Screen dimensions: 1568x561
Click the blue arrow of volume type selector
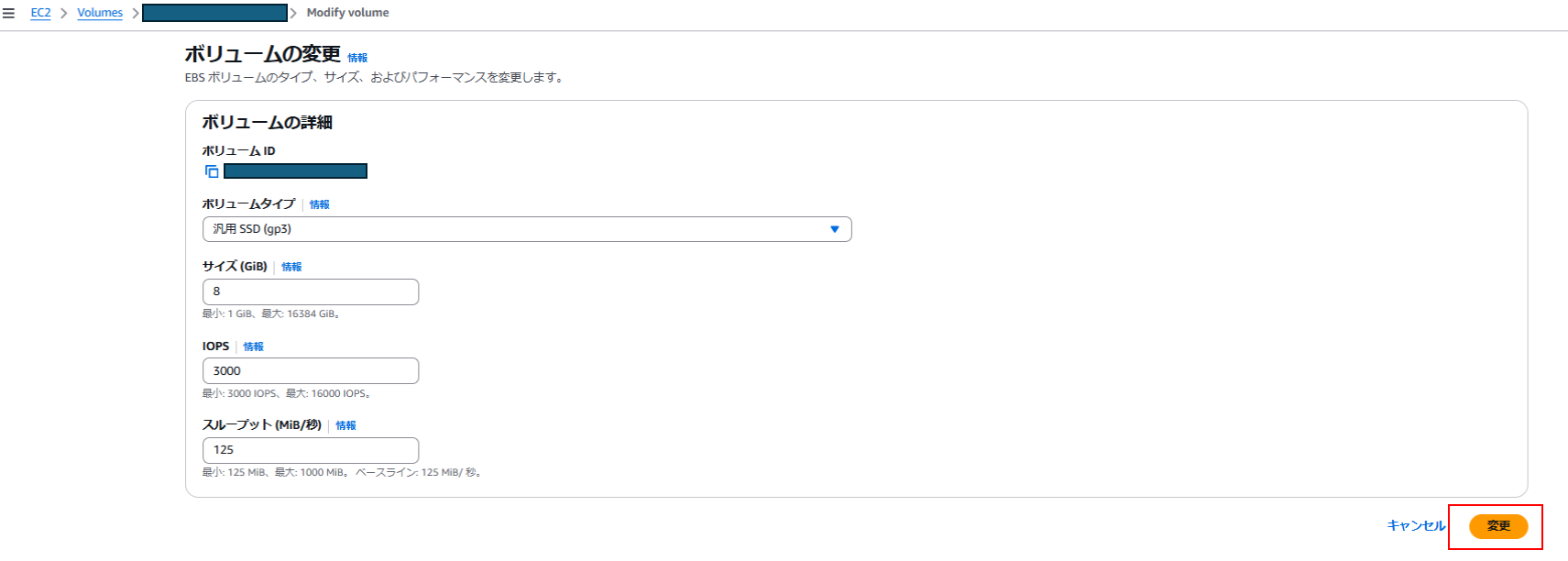(x=834, y=229)
